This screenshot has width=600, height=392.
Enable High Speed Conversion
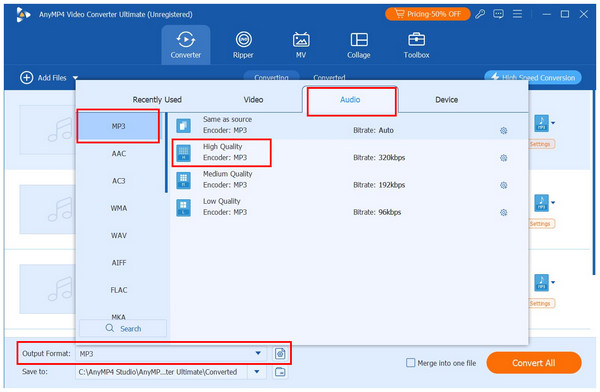(x=533, y=78)
